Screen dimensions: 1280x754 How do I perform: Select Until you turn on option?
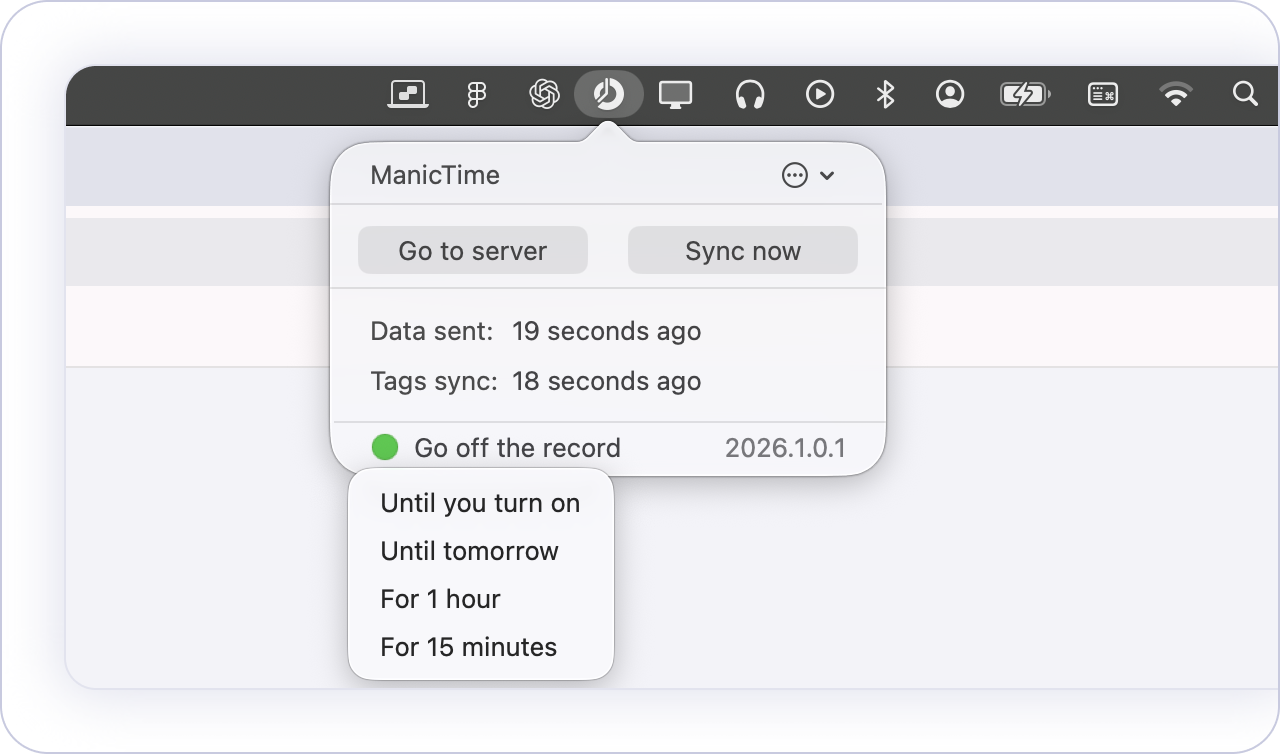(x=480, y=503)
